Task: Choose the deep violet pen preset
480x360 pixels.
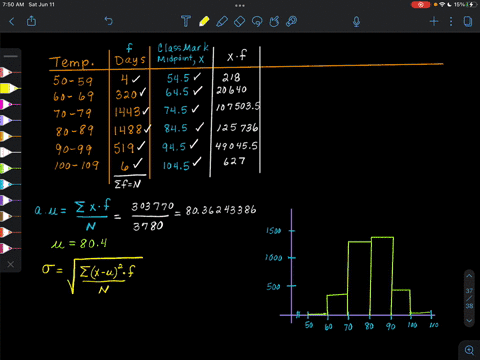Action: [x=10, y=200]
